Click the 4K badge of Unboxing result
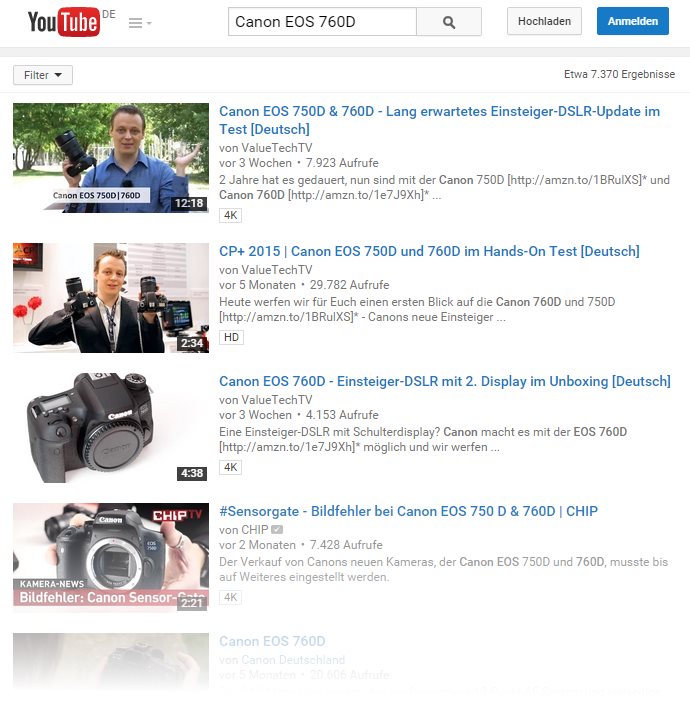690x706 pixels. click(x=231, y=467)
